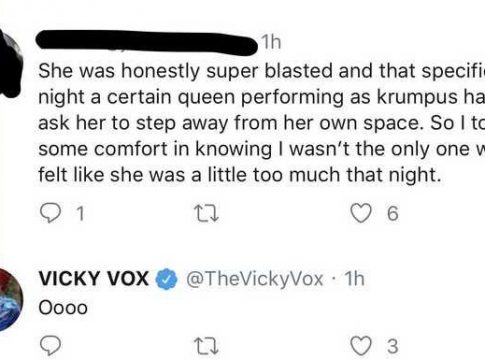Open the redacted user's avatar
Image resolution: width=485 pixels, height=360 pixels.
point(10,63)
